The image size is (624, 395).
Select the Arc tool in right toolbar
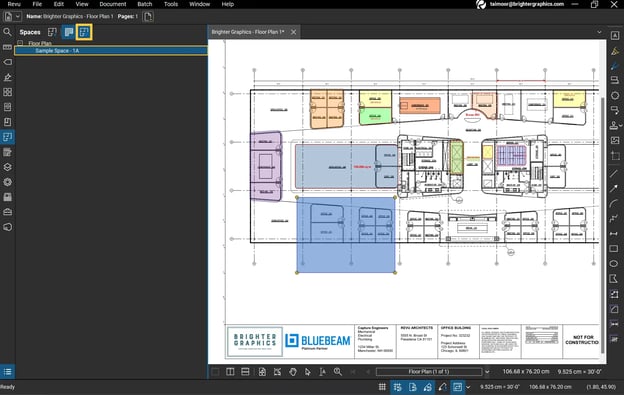[614, 204]
